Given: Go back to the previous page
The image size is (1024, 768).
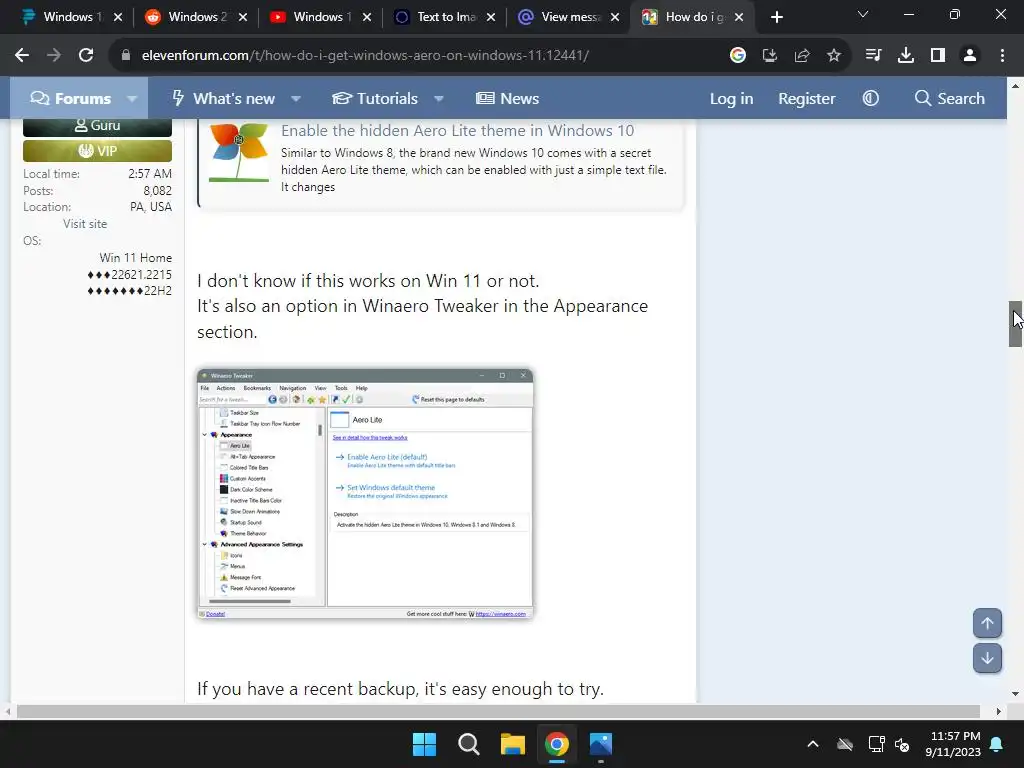Looking at the screenshot, I should pos(22,56).
